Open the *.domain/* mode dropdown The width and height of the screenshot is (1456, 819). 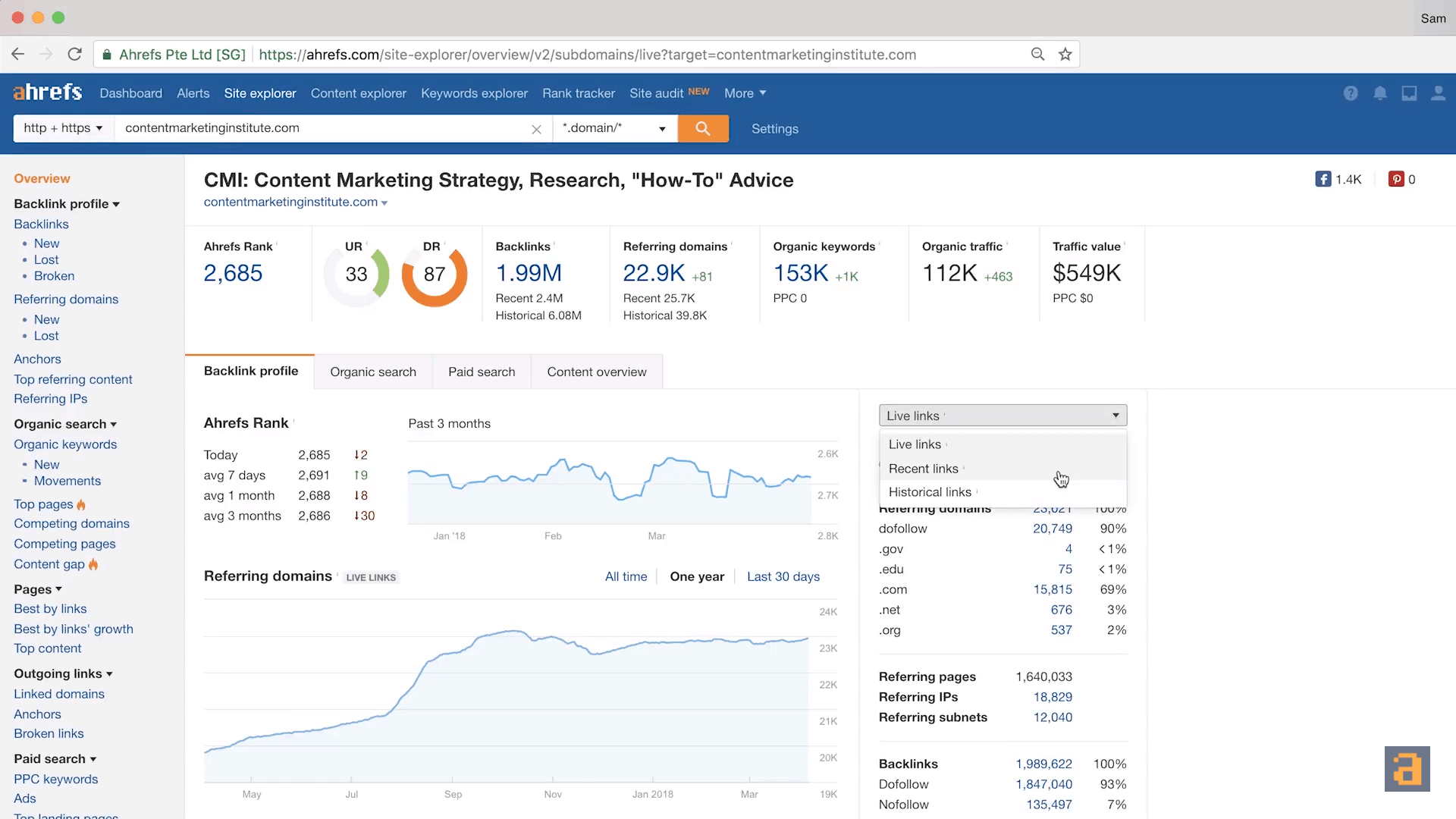615,128
